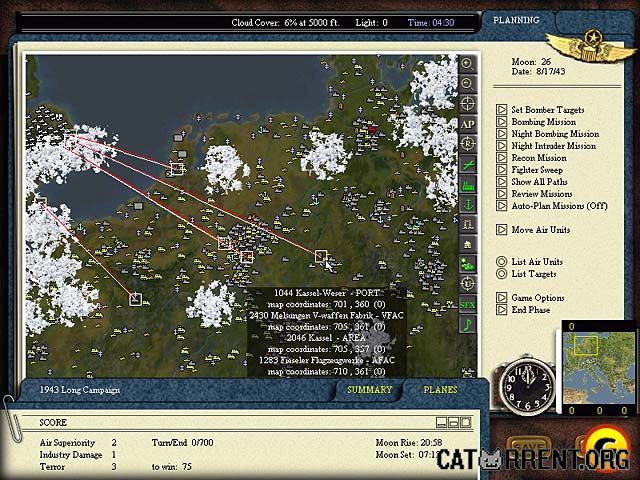This screenshot has width=640, height=480.
Task: Click '1943 Long Campaign' title
Action: pos(80,390)
